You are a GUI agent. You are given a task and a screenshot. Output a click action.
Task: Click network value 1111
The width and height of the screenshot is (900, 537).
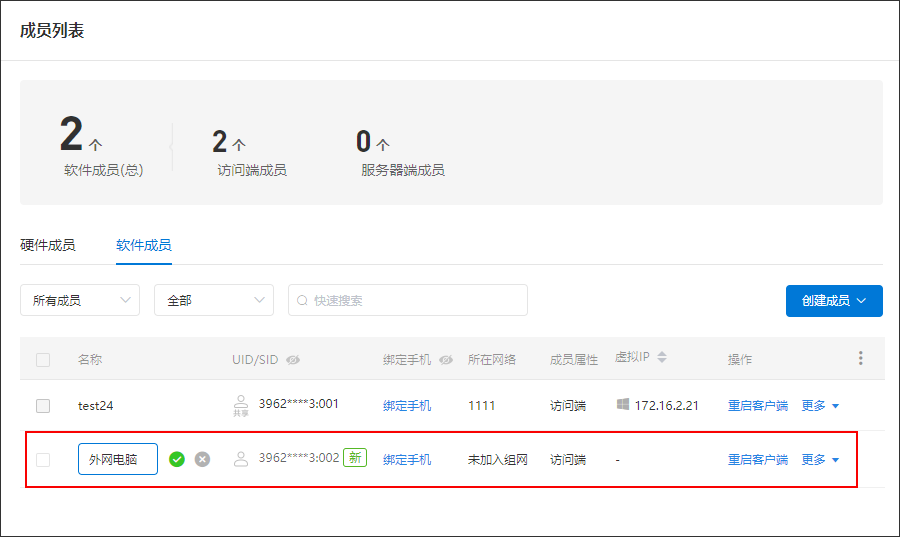[x=482, y=406]
